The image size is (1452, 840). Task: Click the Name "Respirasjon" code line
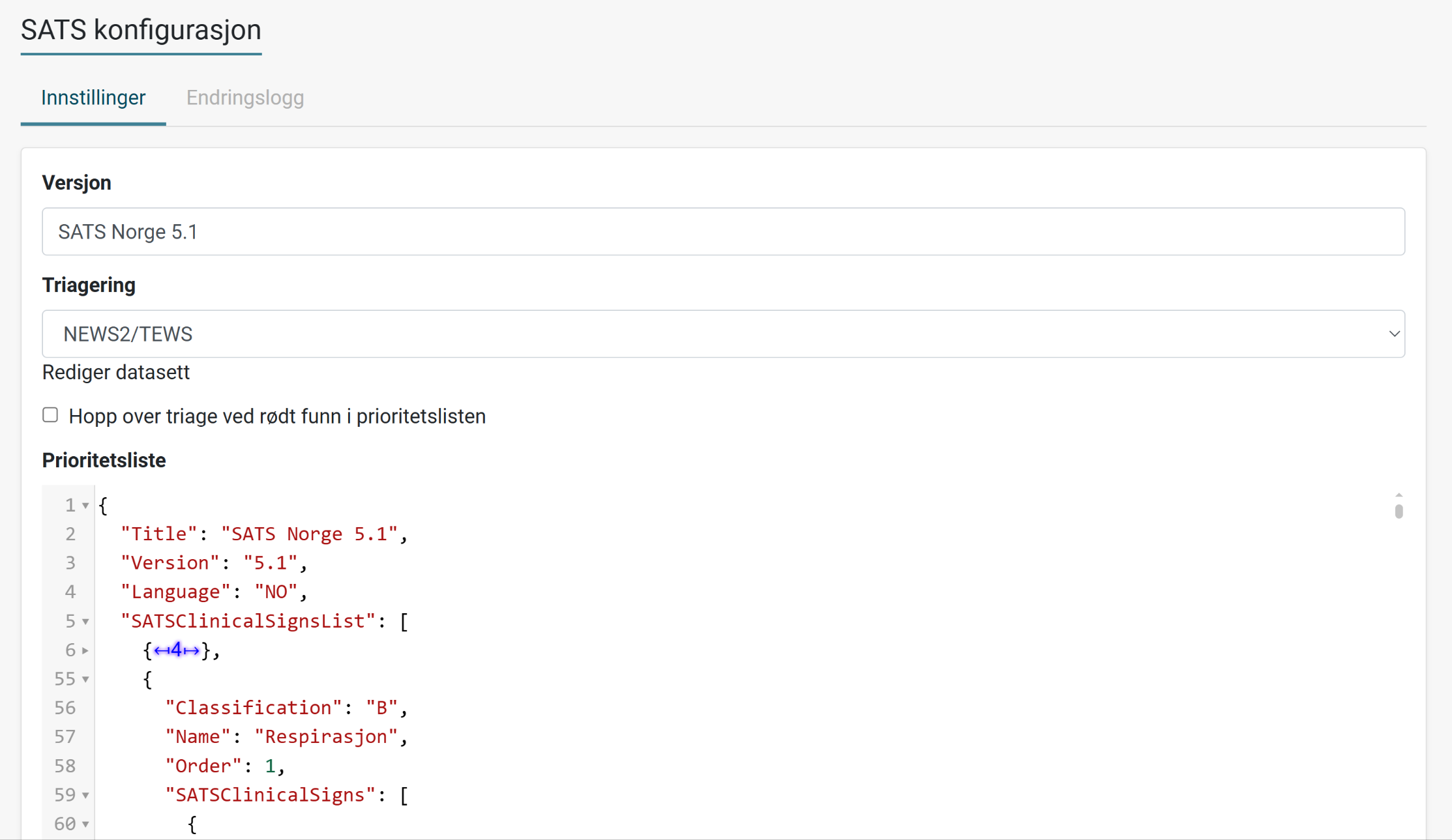point(286,737)
